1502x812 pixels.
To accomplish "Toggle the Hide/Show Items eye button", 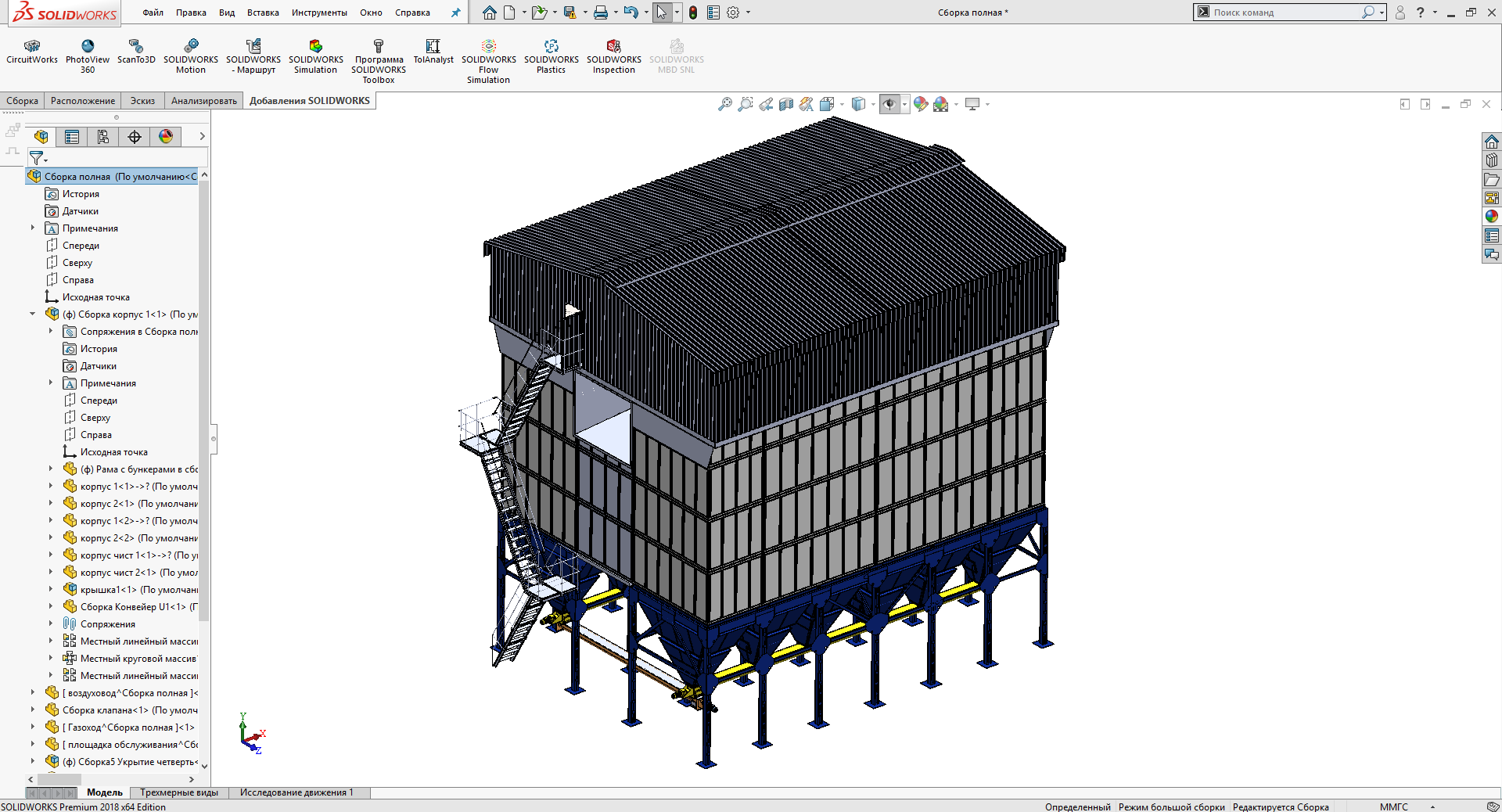I will tap(889, 104).
